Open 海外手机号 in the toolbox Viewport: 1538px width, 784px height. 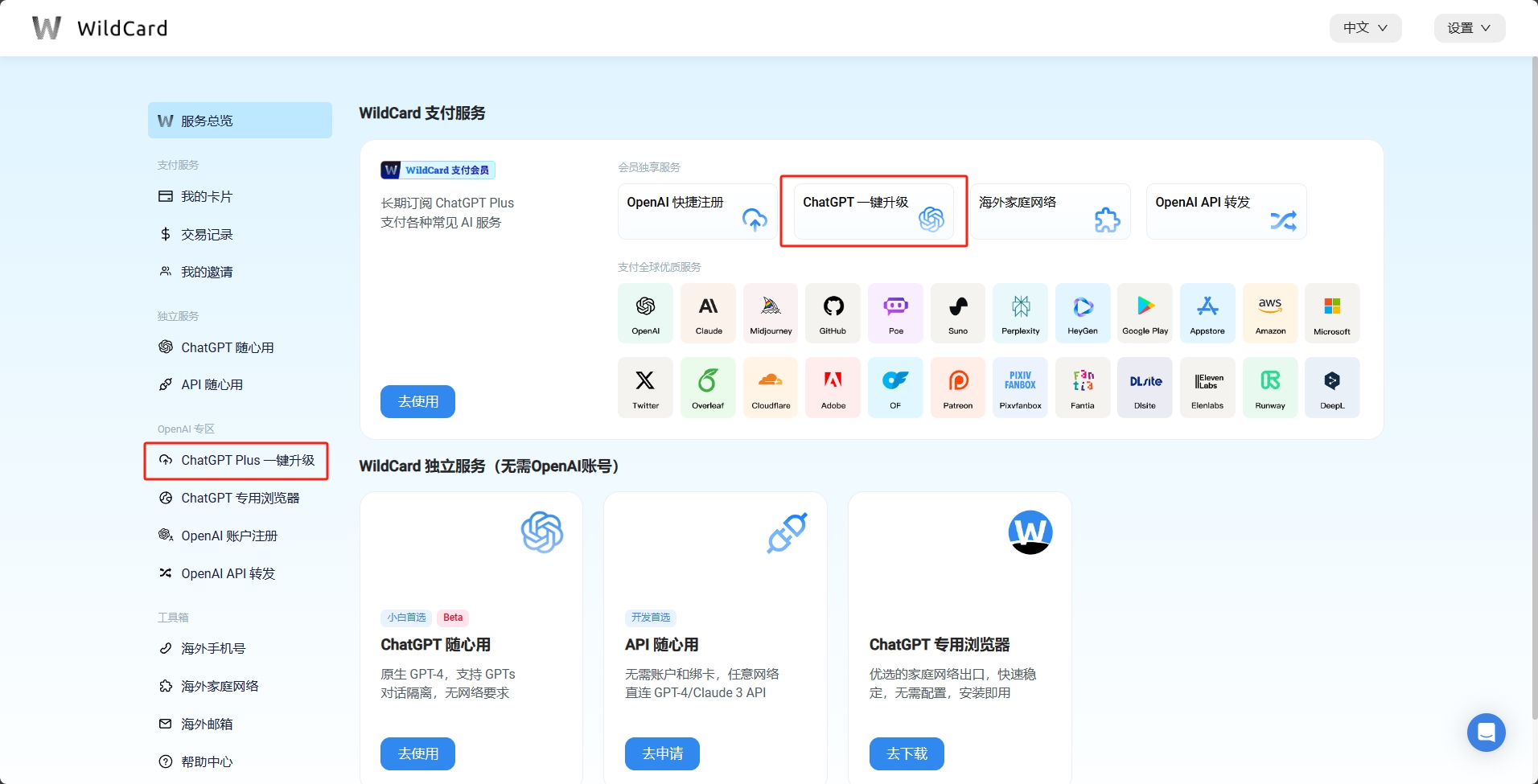(x=240, y=648)
